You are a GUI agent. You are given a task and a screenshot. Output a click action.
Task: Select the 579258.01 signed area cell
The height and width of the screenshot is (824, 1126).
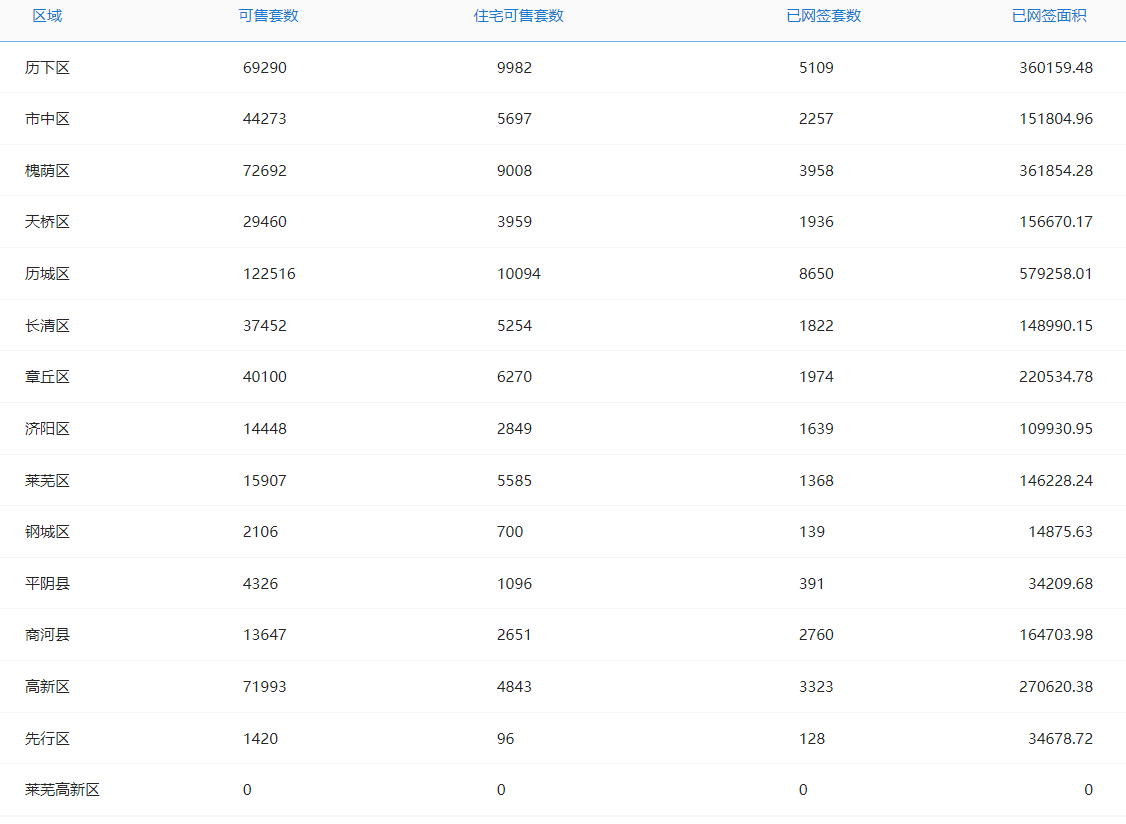click(1055, 274)
